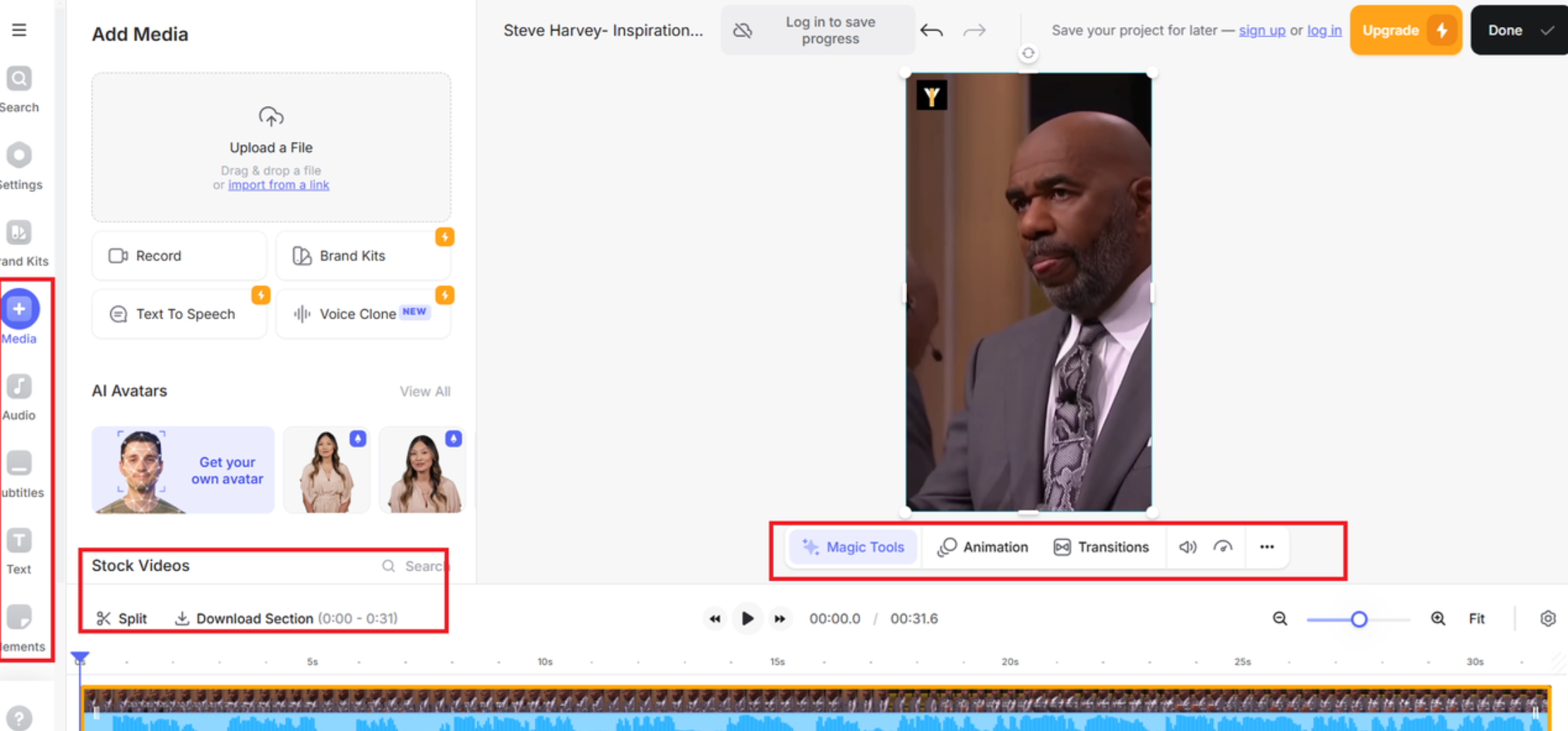This screenshot has width=1568, height=731.
Task: Expand the Done button dropdown
Action: tap(1548, 30)
